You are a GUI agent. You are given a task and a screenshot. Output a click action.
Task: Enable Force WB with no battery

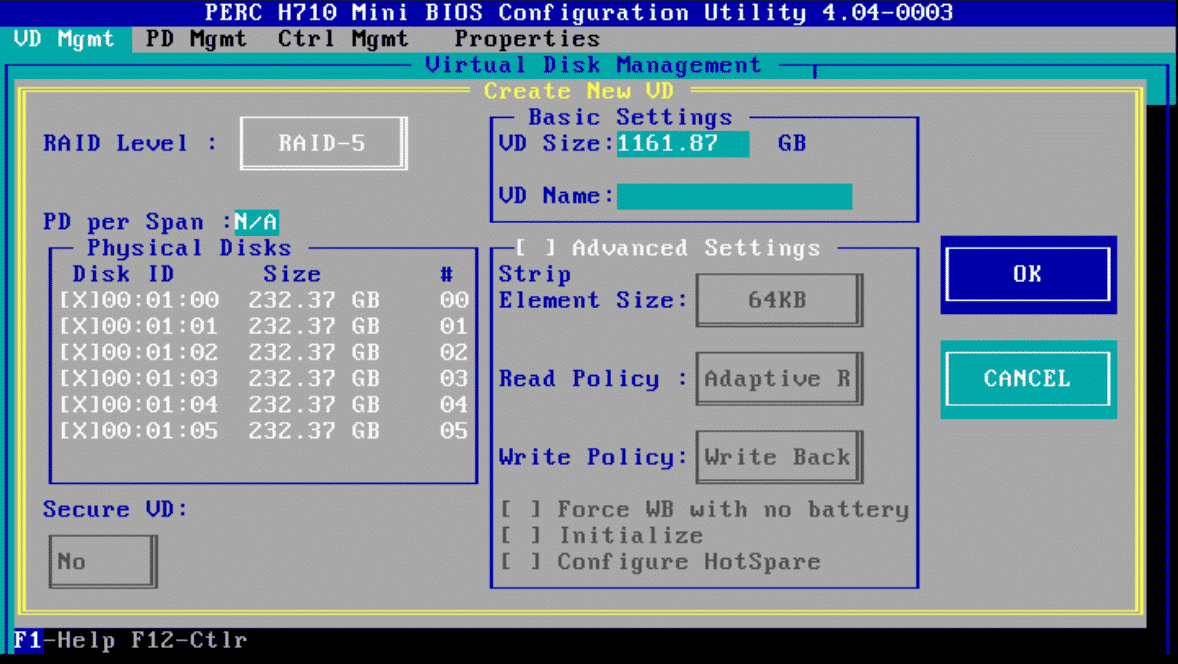520,510
